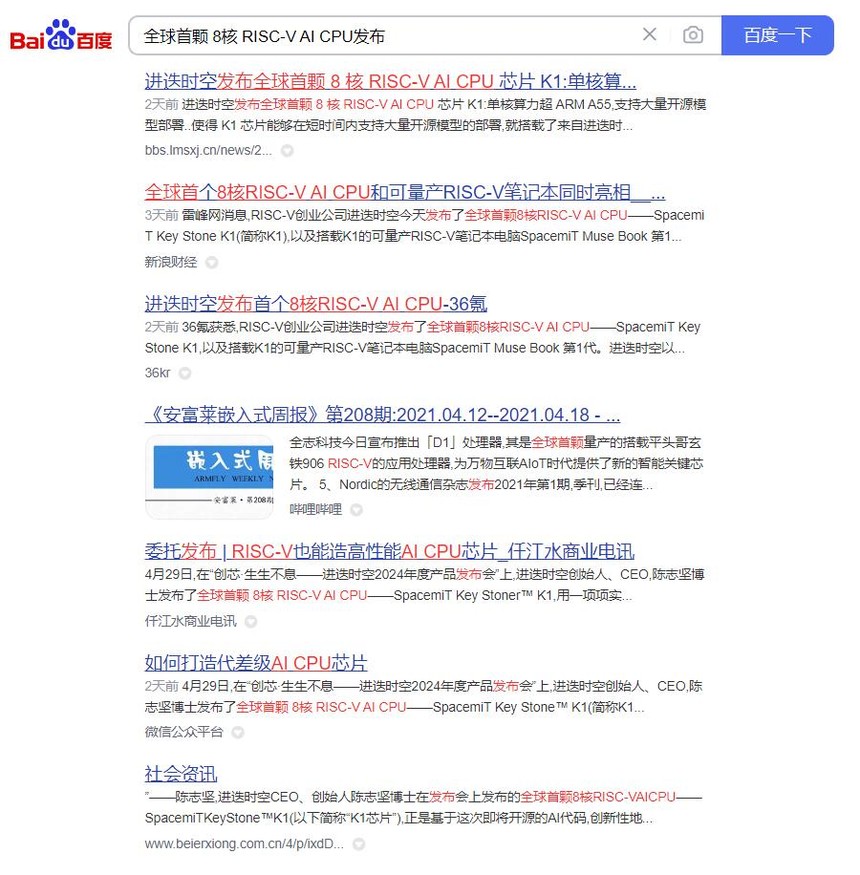The height and width of the screenshot is (875, 860).
Task: Open result 委托发布 | RISC-V也能造高性能AI CPU芯片
Action: coord(390,551)
